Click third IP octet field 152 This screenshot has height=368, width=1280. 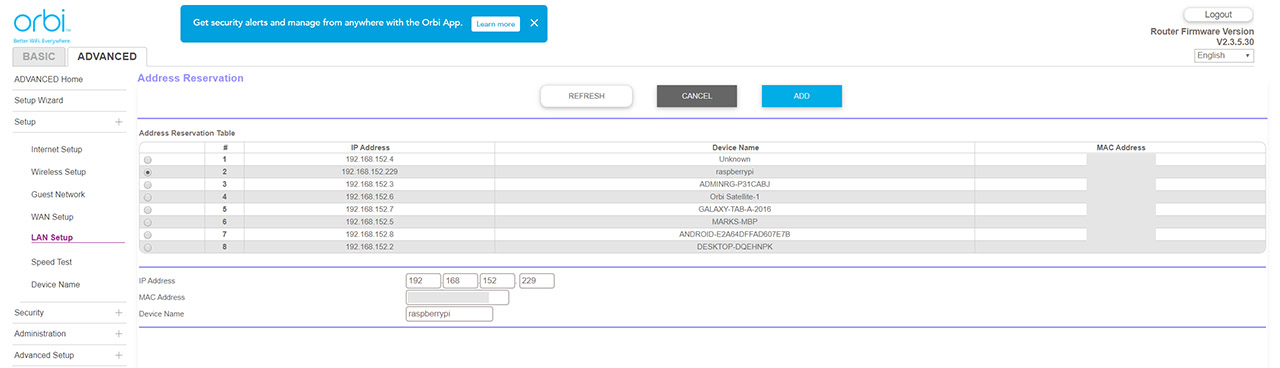pos(498,281)
